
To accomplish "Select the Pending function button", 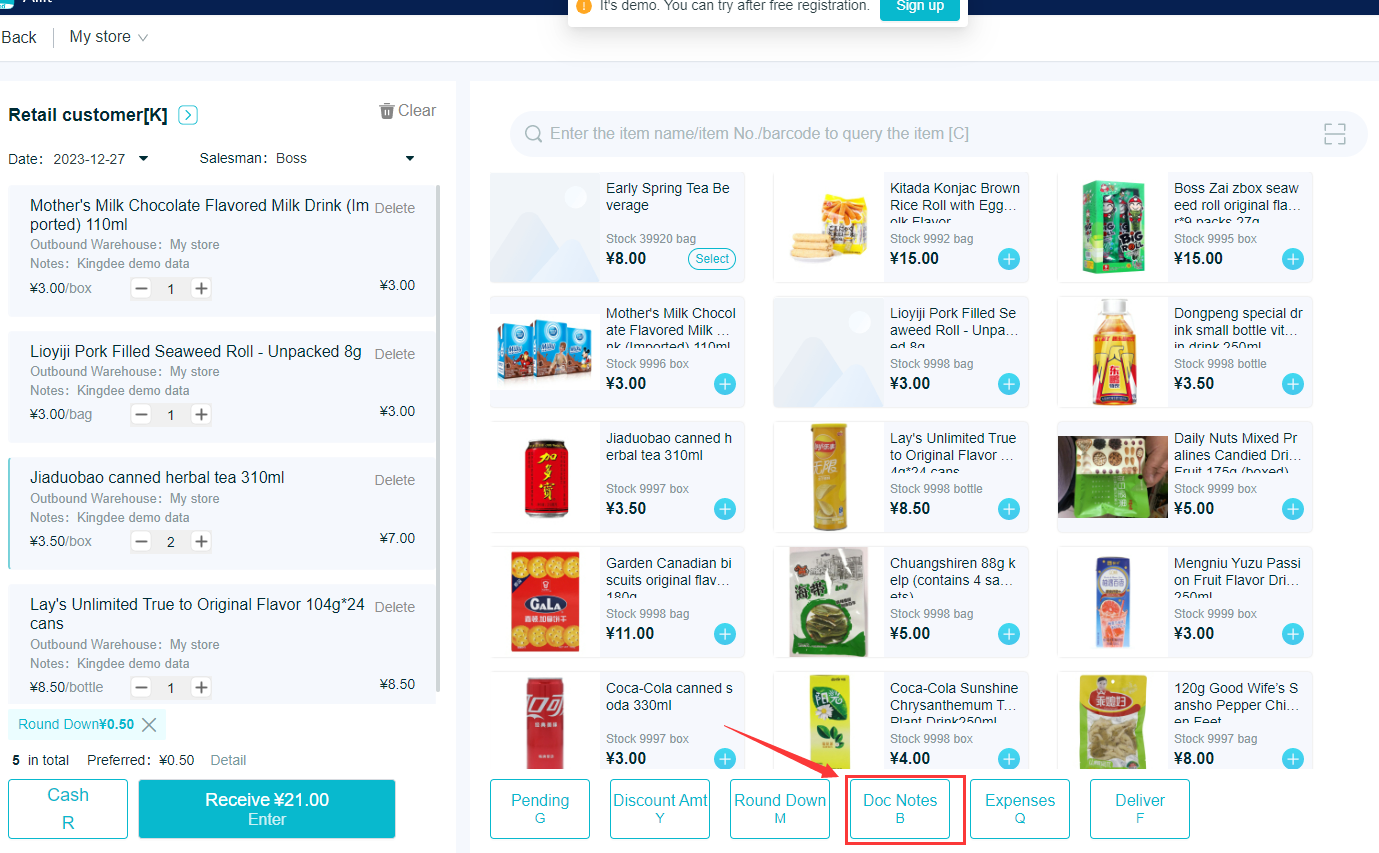I will (x=540, y=809).
